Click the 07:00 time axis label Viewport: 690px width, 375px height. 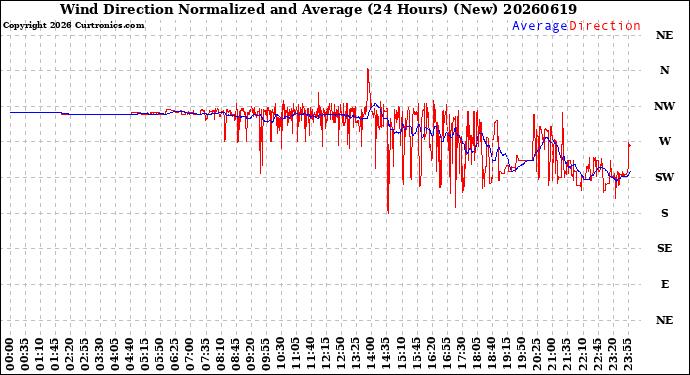pyautogui.click(x=190, y=355)
